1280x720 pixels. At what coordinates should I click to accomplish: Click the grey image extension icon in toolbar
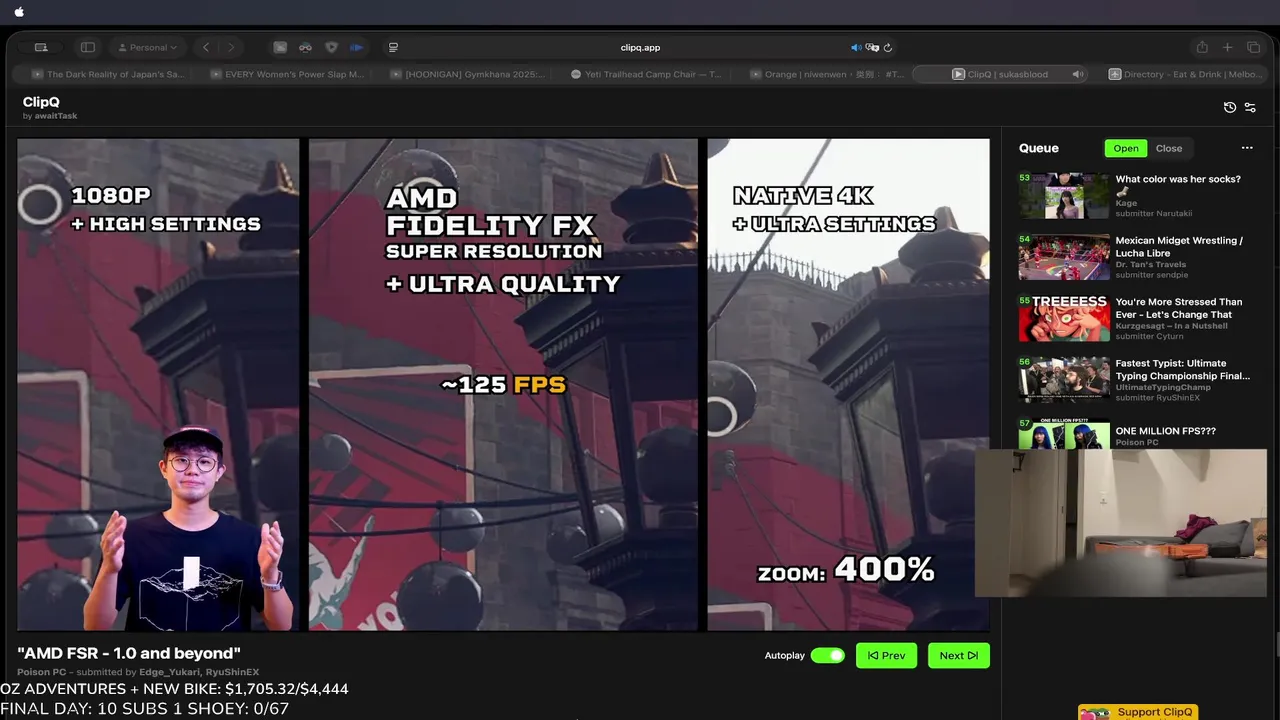(x=280, y=47)
